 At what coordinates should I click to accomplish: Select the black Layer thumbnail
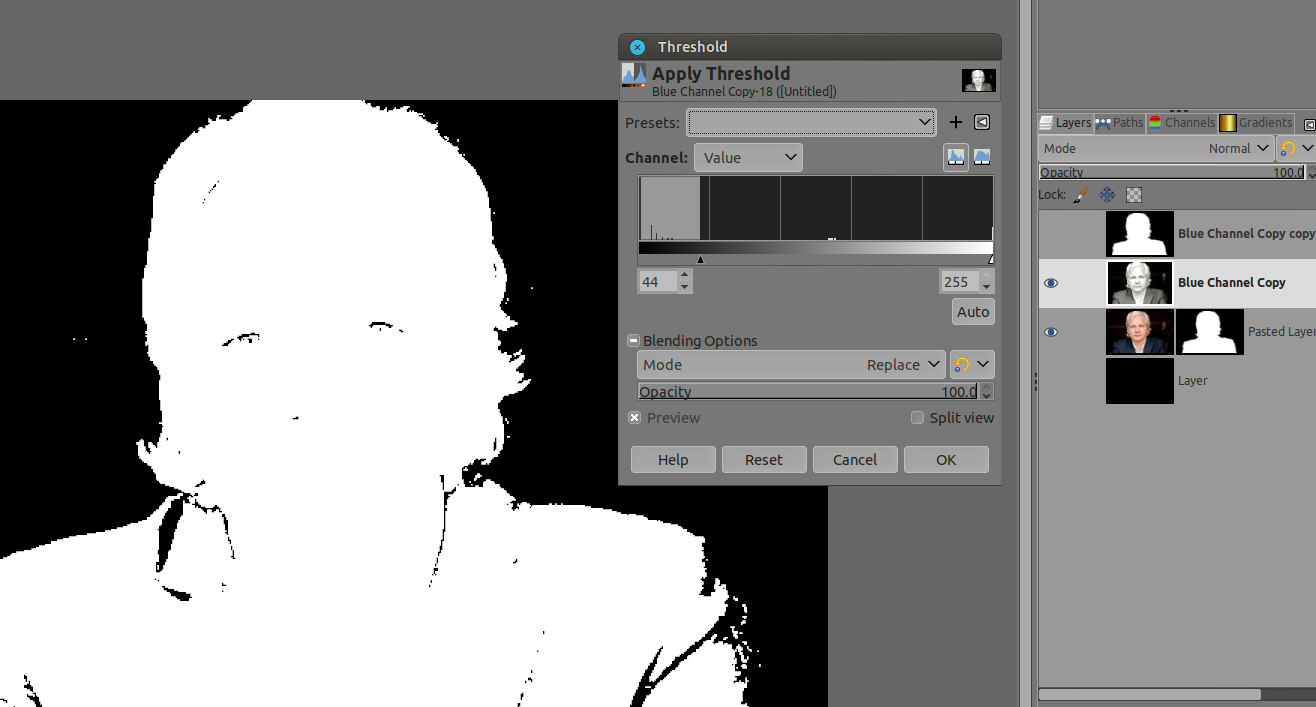(x=1140, y=381)
